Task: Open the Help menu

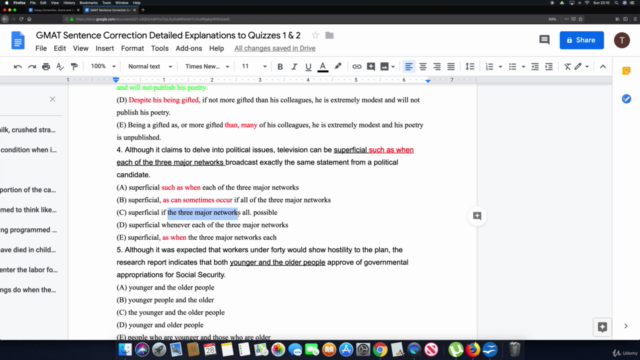Action: [216, 48]
